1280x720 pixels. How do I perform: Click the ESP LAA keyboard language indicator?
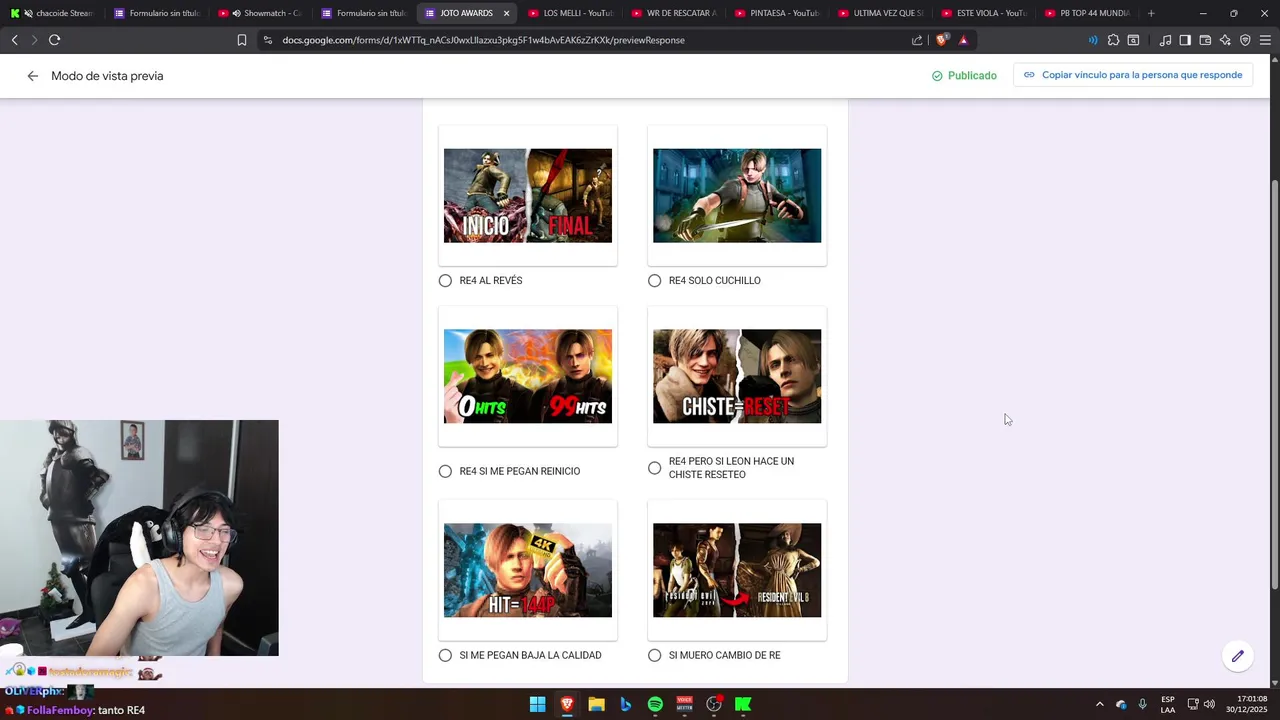coord(1168,704)
